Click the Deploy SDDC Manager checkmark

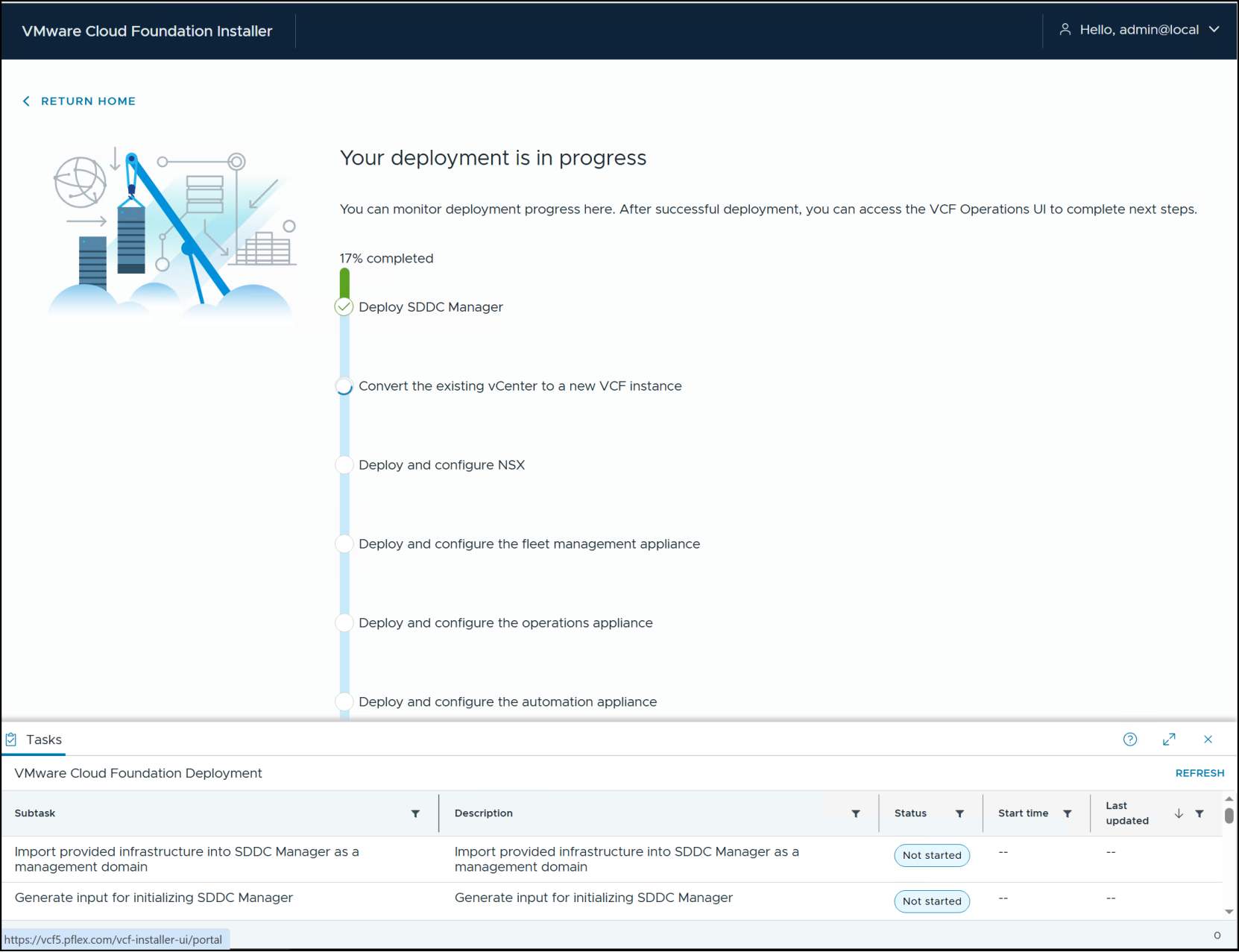344,306
